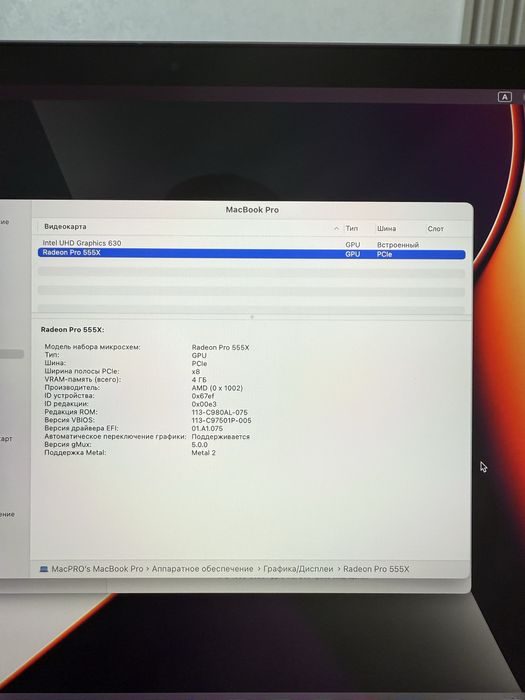Click the device ID value 0x67ef
Image resolution: width=525 pixels, height=700 pixels.
tap(203, 396)
